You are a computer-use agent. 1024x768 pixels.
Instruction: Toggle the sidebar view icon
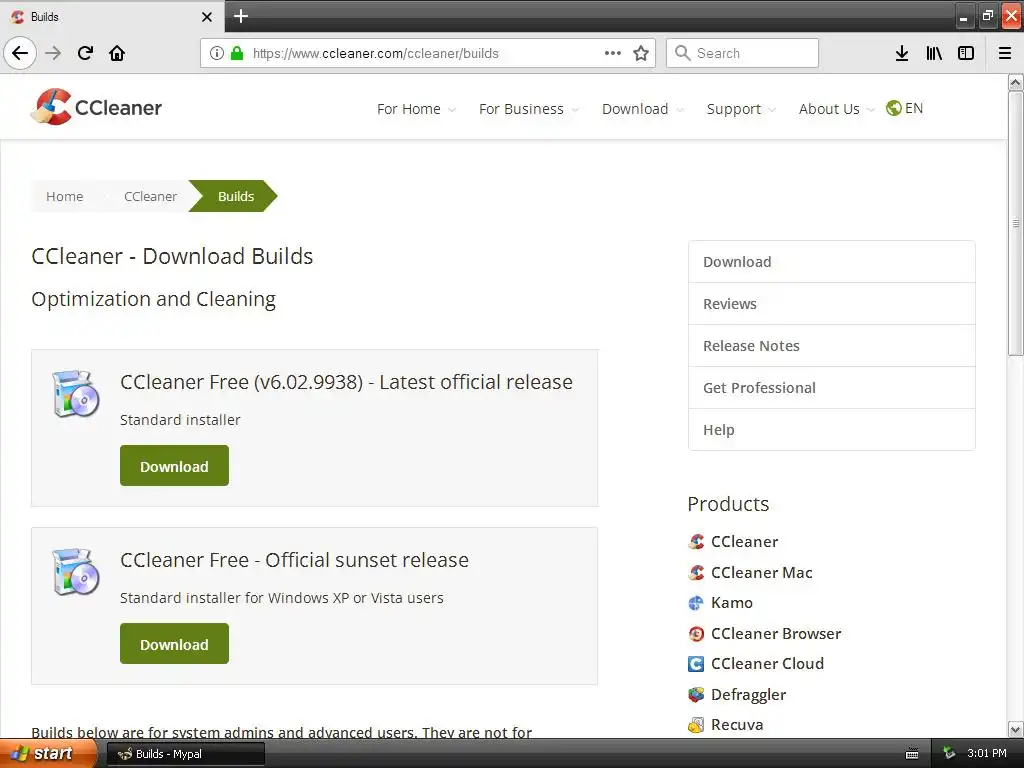tap(966, 53)
